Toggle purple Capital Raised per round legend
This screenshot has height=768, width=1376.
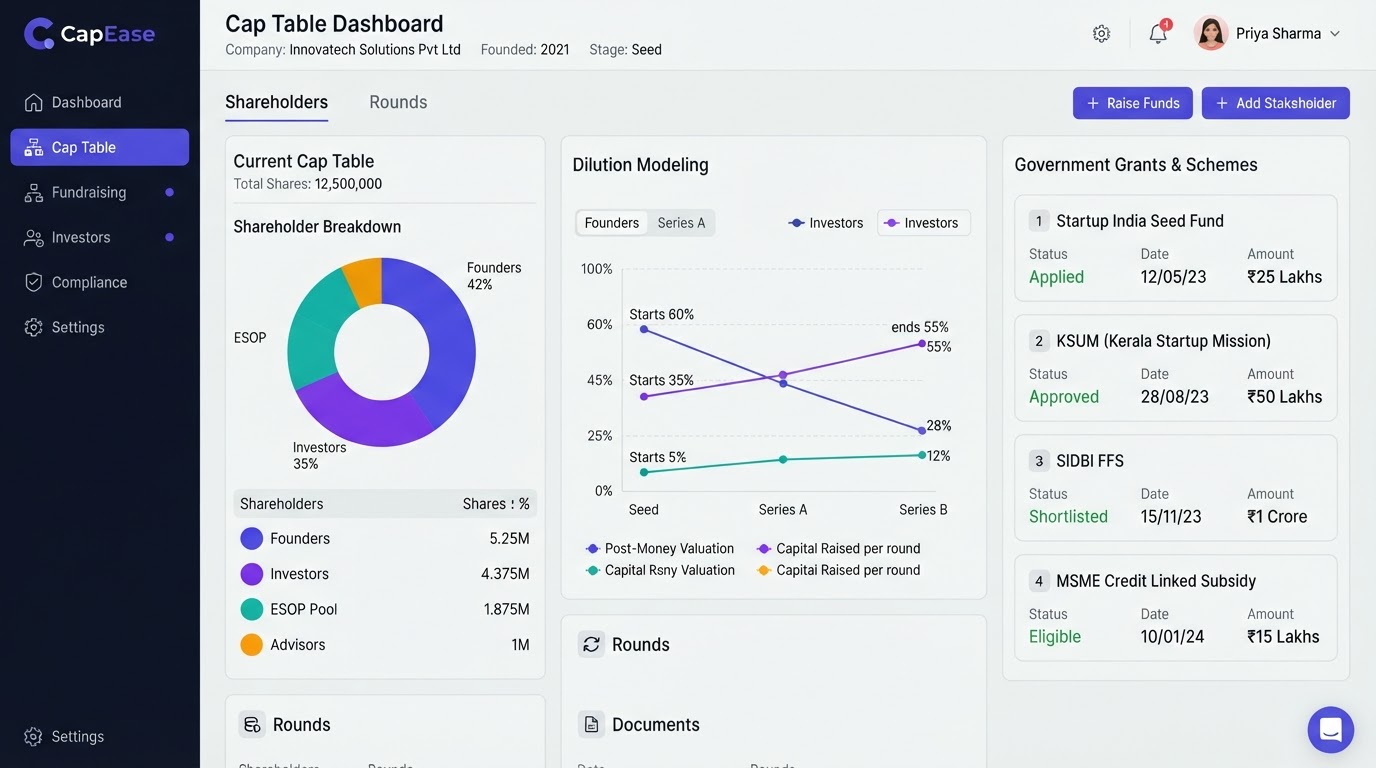point(839,549)
